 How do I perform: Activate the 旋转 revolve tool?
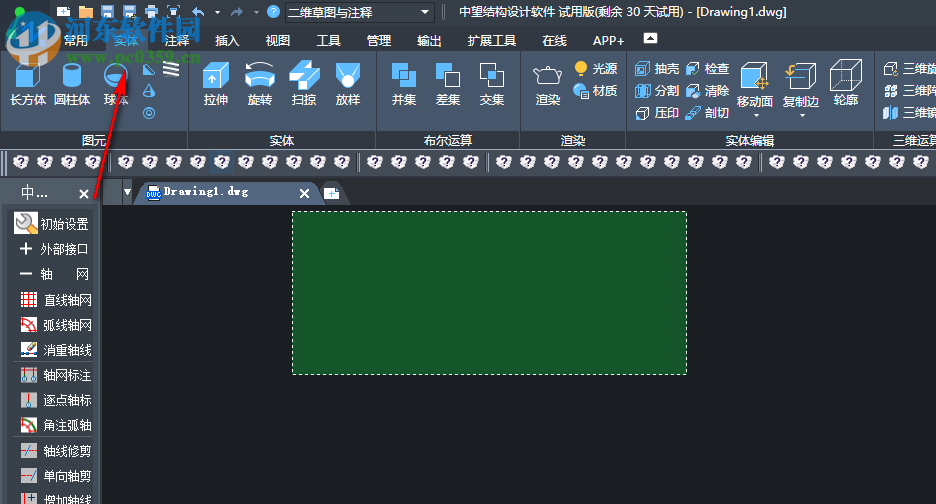(260, 84)
